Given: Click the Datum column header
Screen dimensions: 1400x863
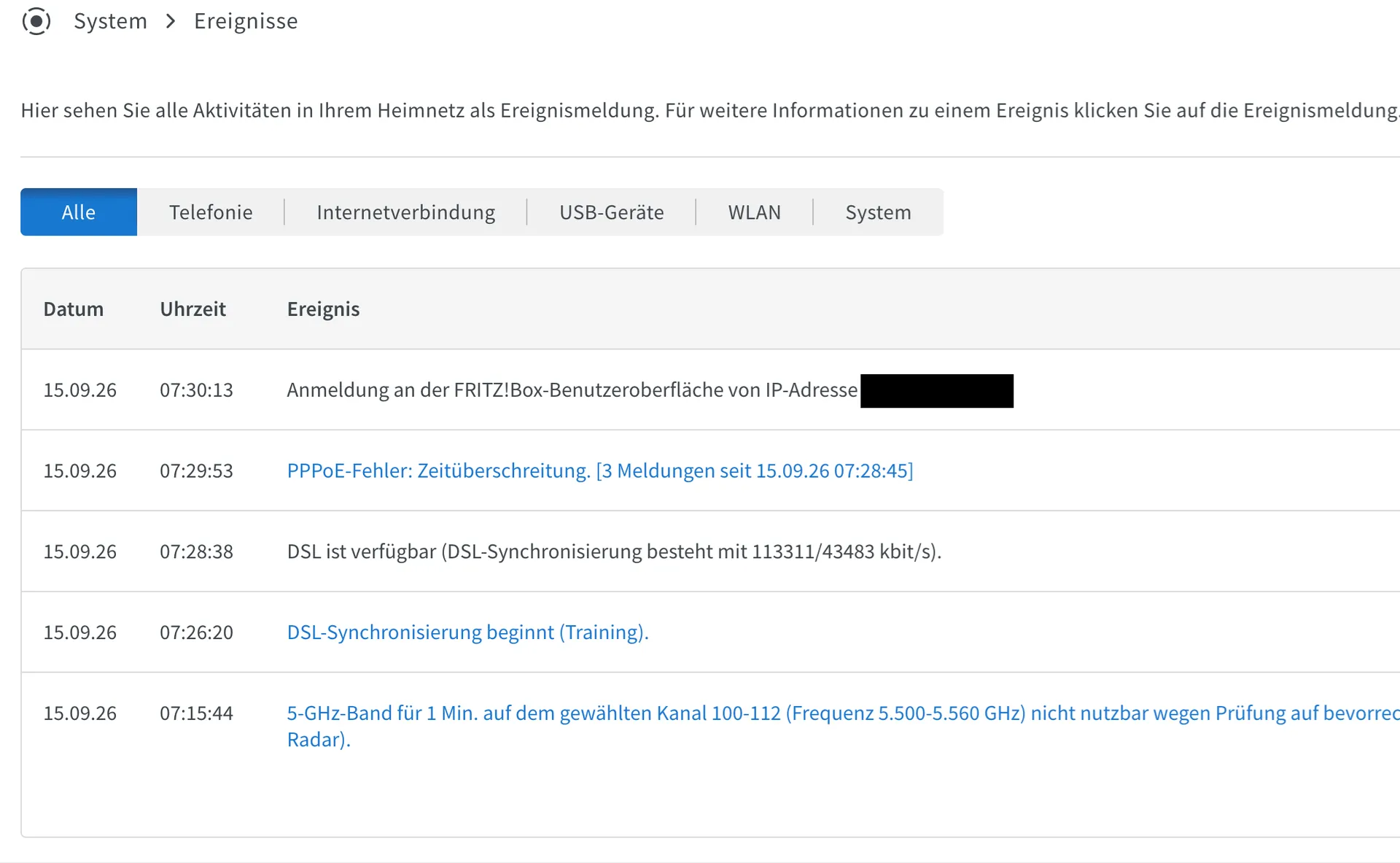Looking at the screenshot, I should coord(73,309).
